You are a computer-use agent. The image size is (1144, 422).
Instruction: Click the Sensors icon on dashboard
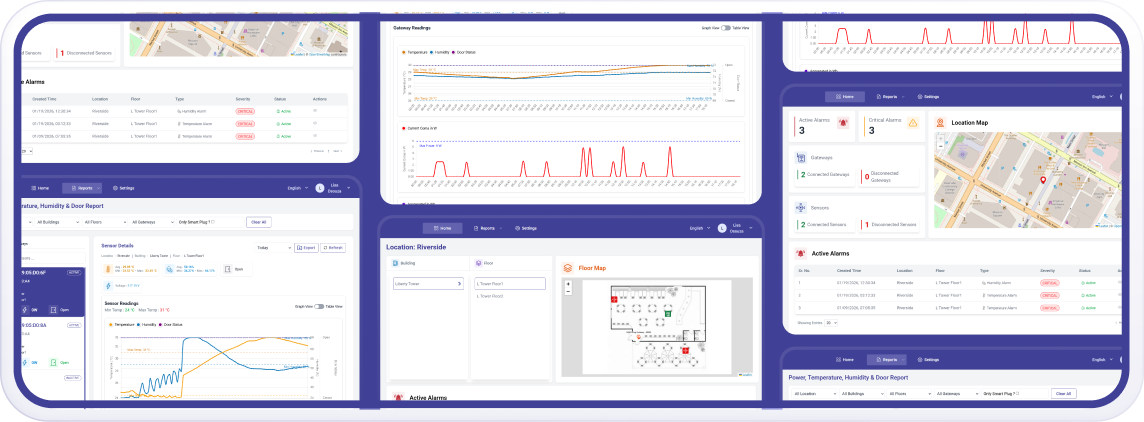801,207
